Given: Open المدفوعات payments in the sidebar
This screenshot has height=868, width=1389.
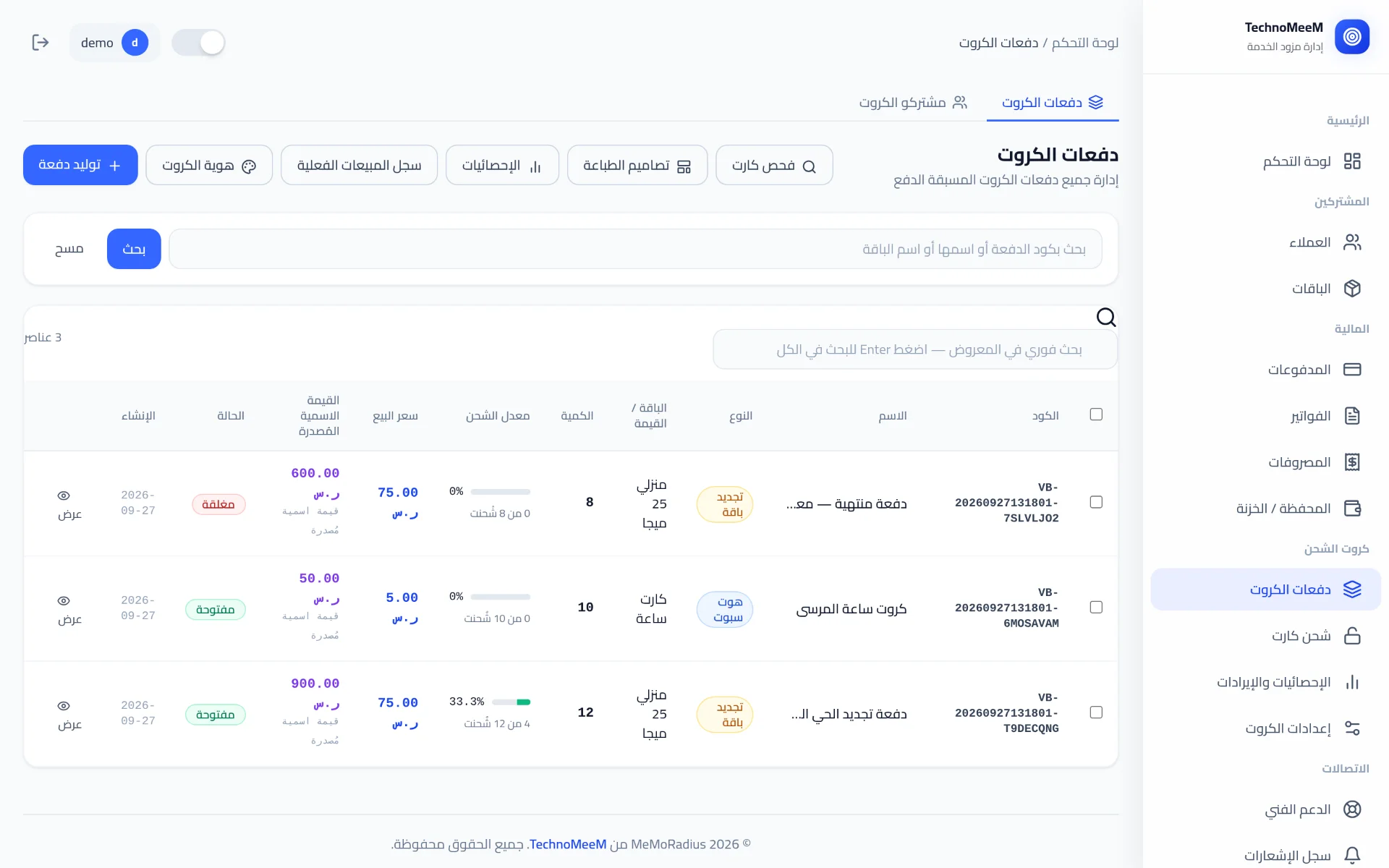Looking at the screenshot, I should (x=1266, y=370).
